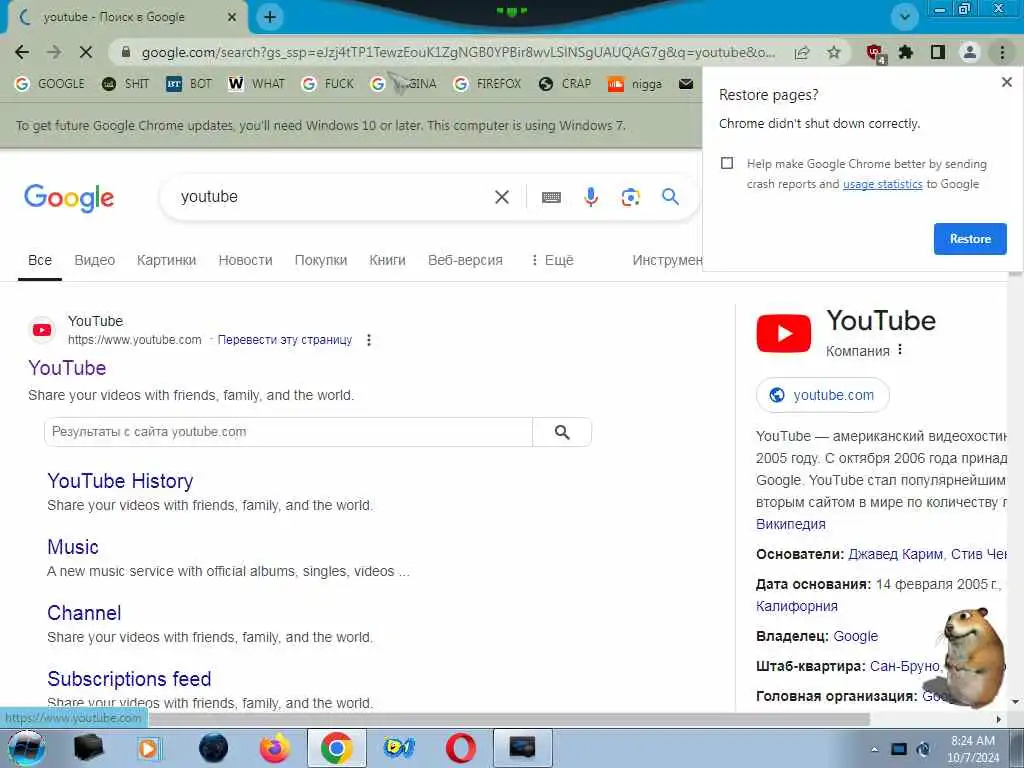Image resolution: width=1024 pixels, height=768 pixels.
Task: Open the mail bookmark icon
Action: (686, 84)
